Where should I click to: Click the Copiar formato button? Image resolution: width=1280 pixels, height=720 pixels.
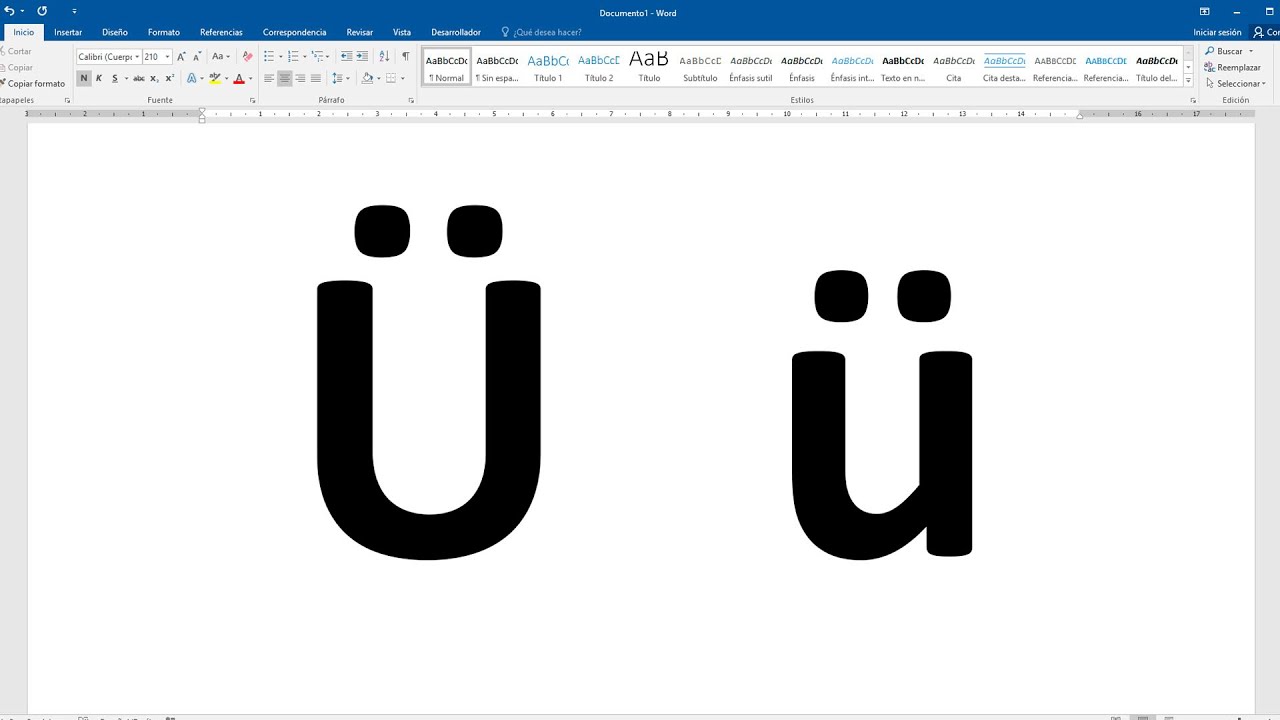33,84
